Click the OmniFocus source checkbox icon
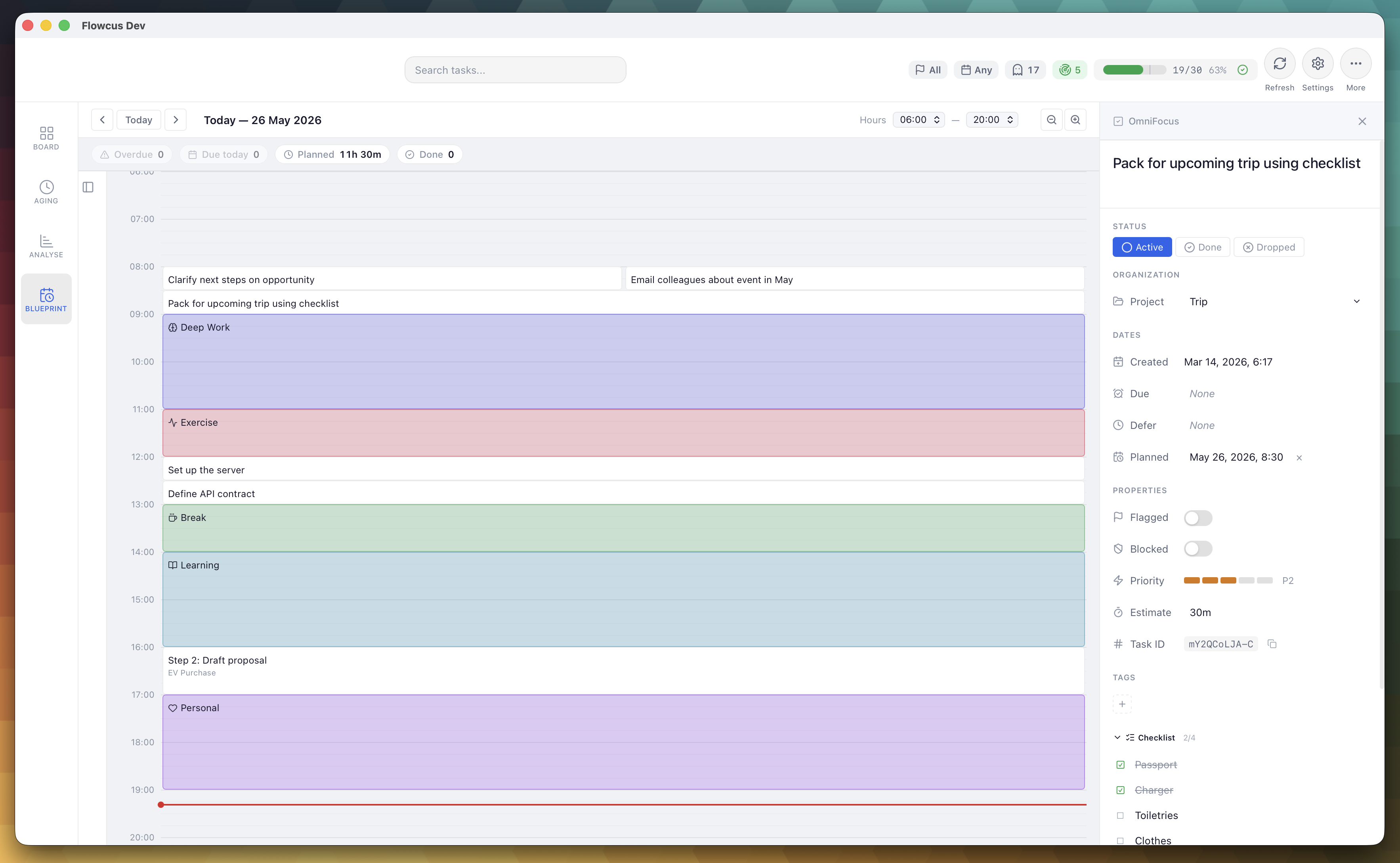 pos(1118,121)
